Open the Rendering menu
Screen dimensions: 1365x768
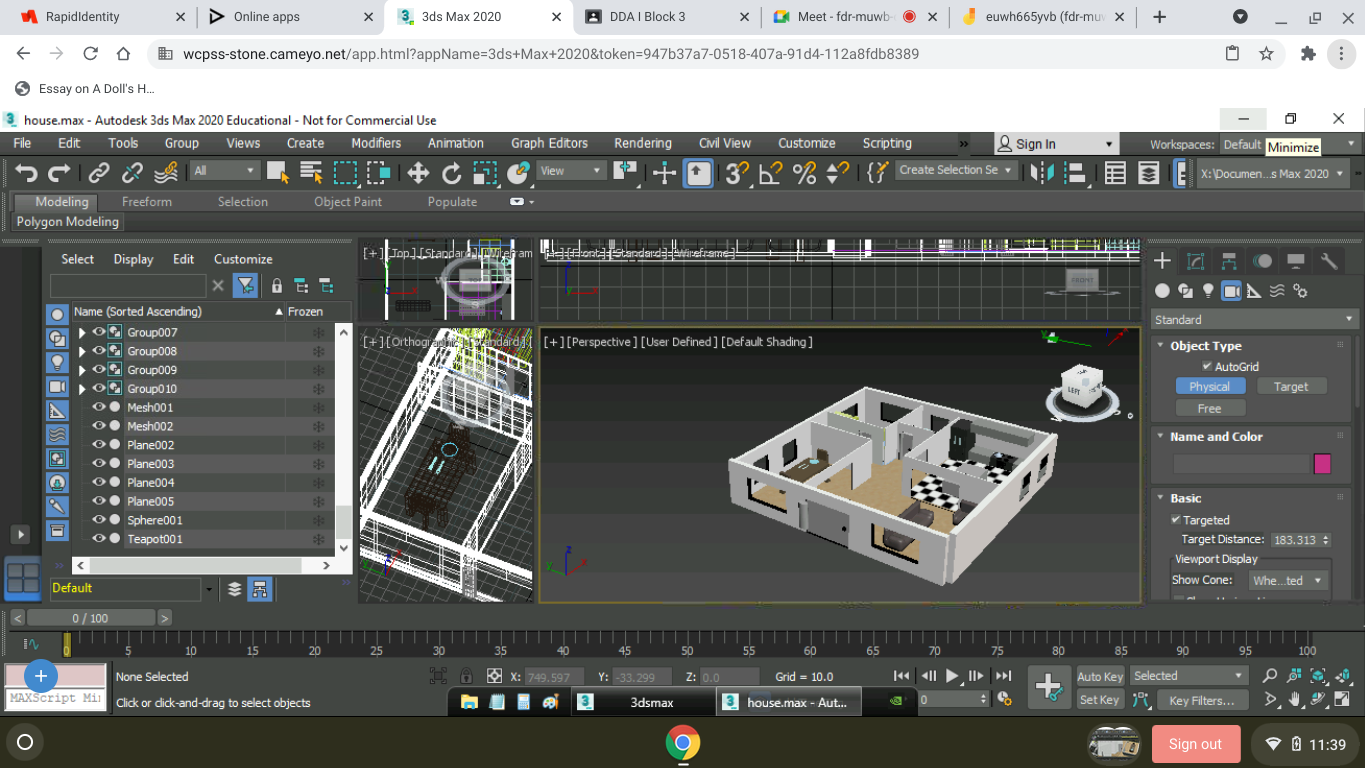coord(642,143)
